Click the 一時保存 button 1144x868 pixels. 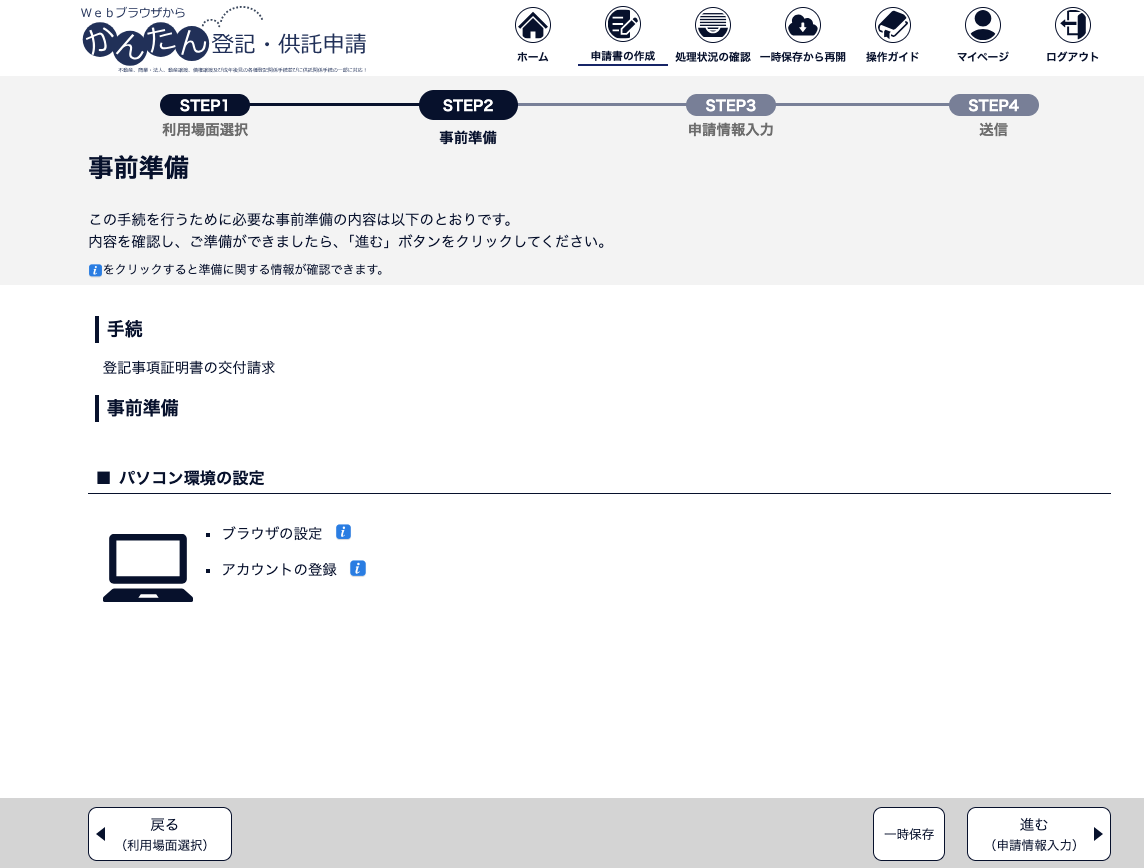pyautogui.click(x=908, y=834)
